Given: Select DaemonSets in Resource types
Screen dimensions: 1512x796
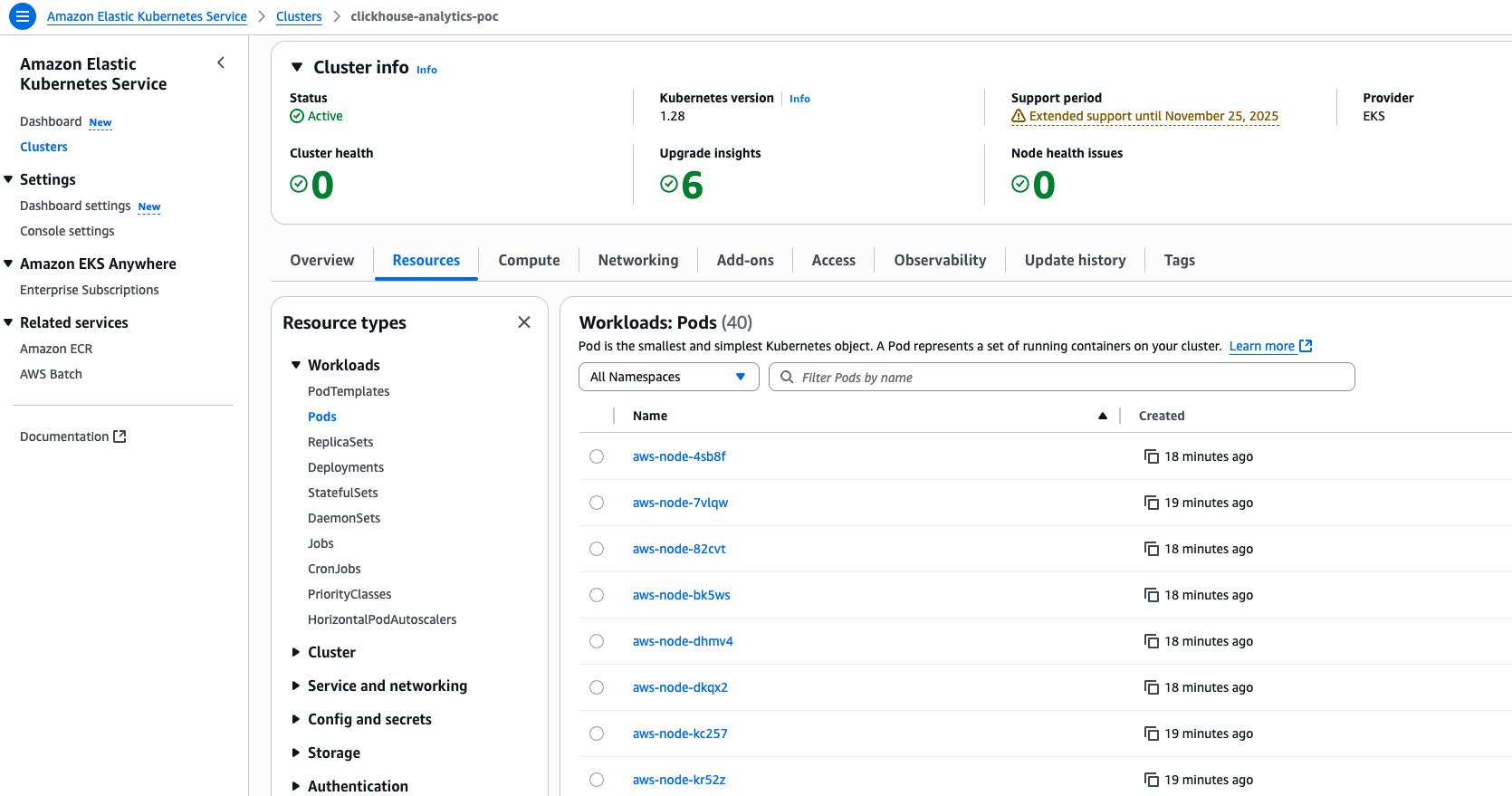Looking at the screenshot, I should tap(344, 518).
